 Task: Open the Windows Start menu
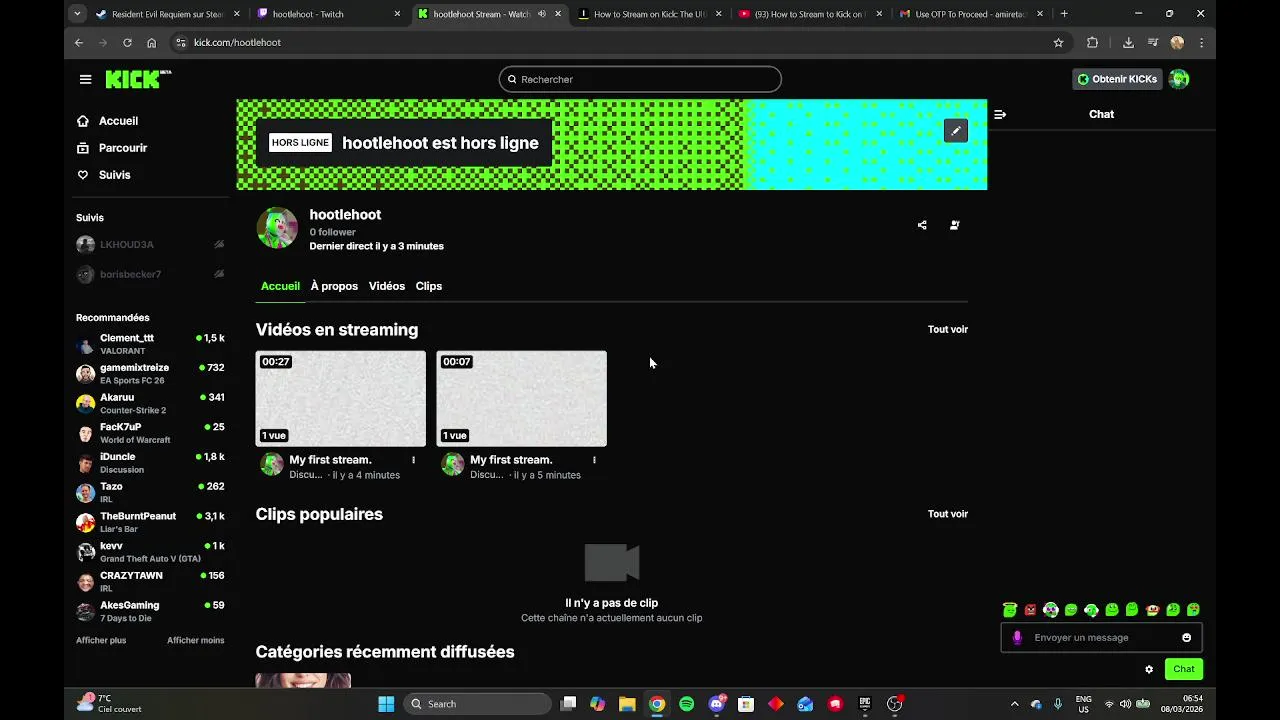click(x=386, y=704)
